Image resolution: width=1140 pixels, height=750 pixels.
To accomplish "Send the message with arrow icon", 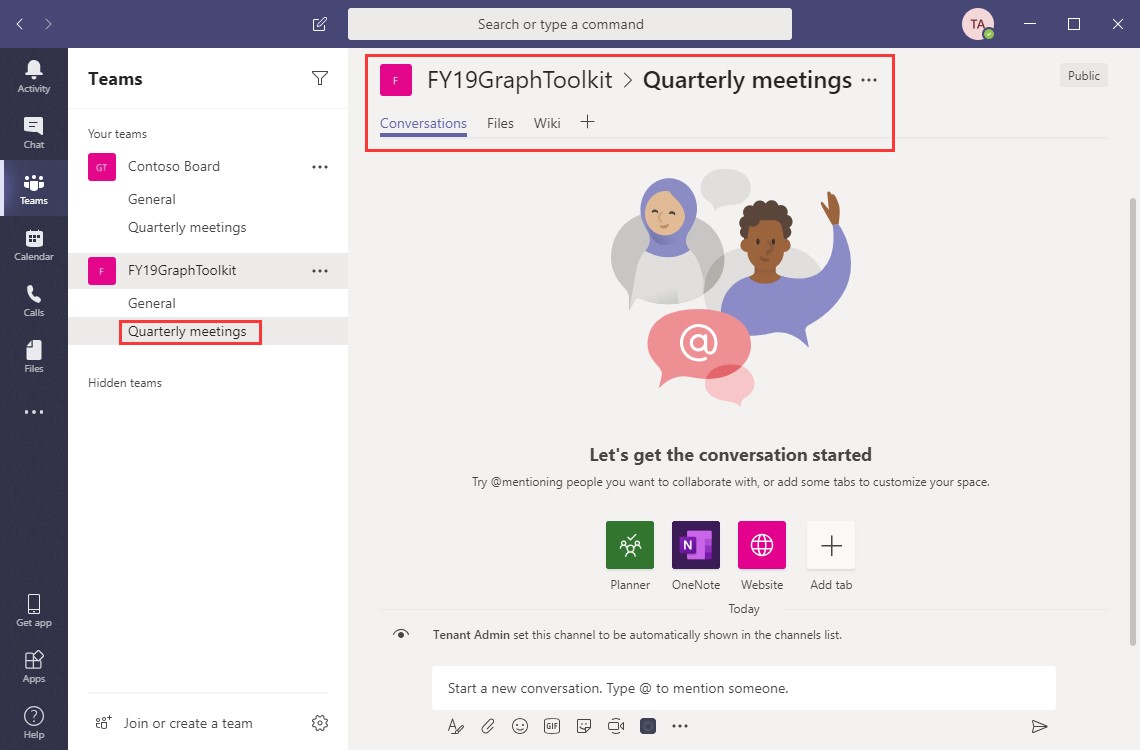I will pos(1040,725).
